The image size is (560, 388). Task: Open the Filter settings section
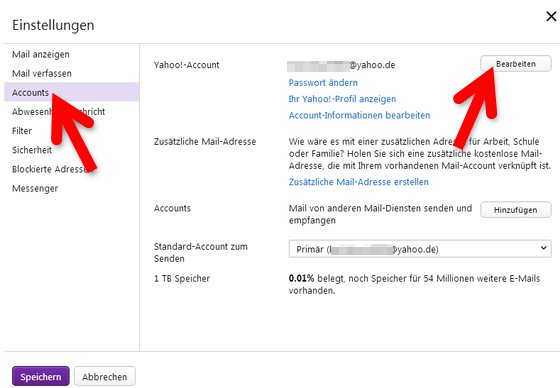(x=22, y=131)
